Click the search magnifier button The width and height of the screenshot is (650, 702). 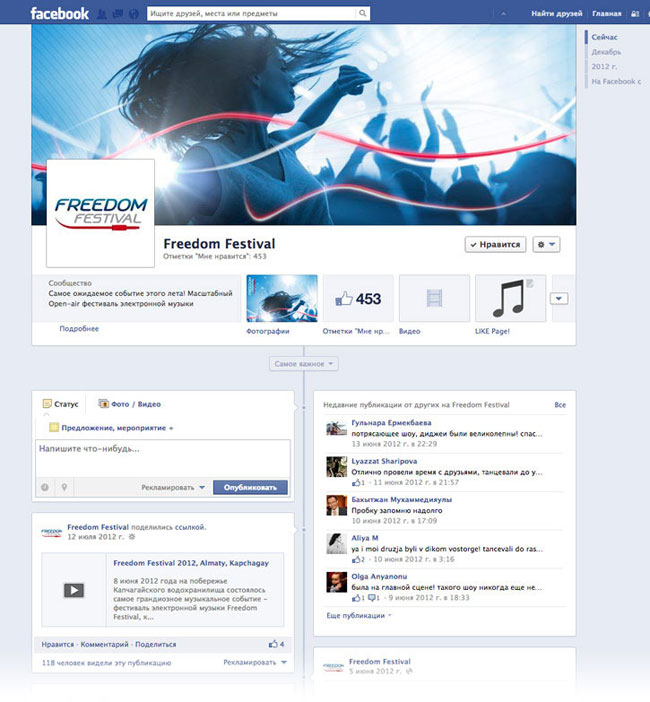pos(363,13)
